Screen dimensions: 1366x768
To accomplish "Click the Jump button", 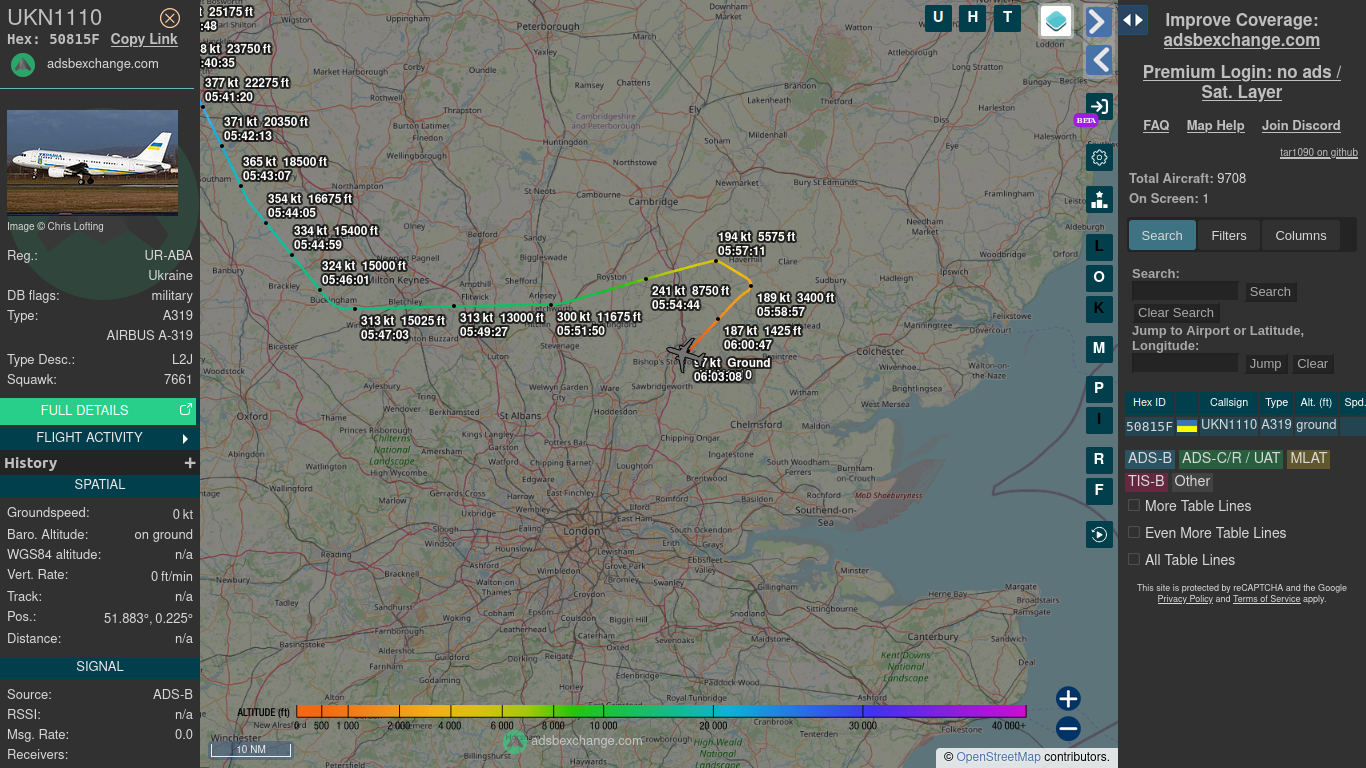I will pos(1265,364).
